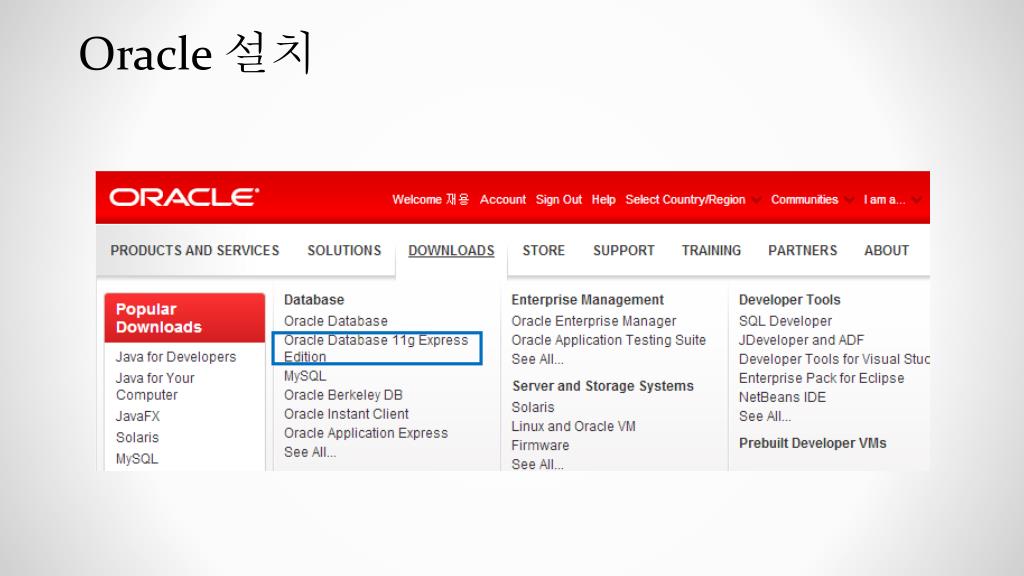Open MySQL under Popular Downloads

click(136, 458)
